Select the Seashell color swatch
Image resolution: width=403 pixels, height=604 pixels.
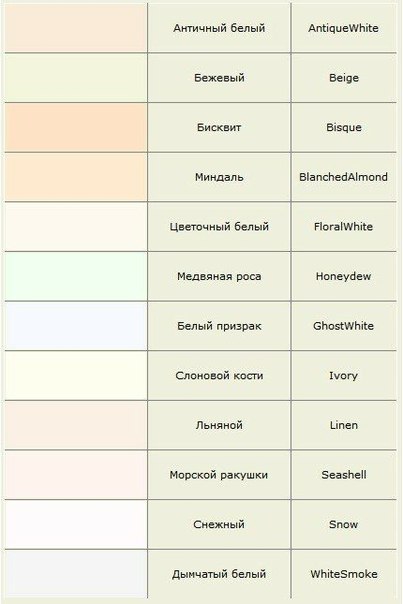click(x=76, y=475)
